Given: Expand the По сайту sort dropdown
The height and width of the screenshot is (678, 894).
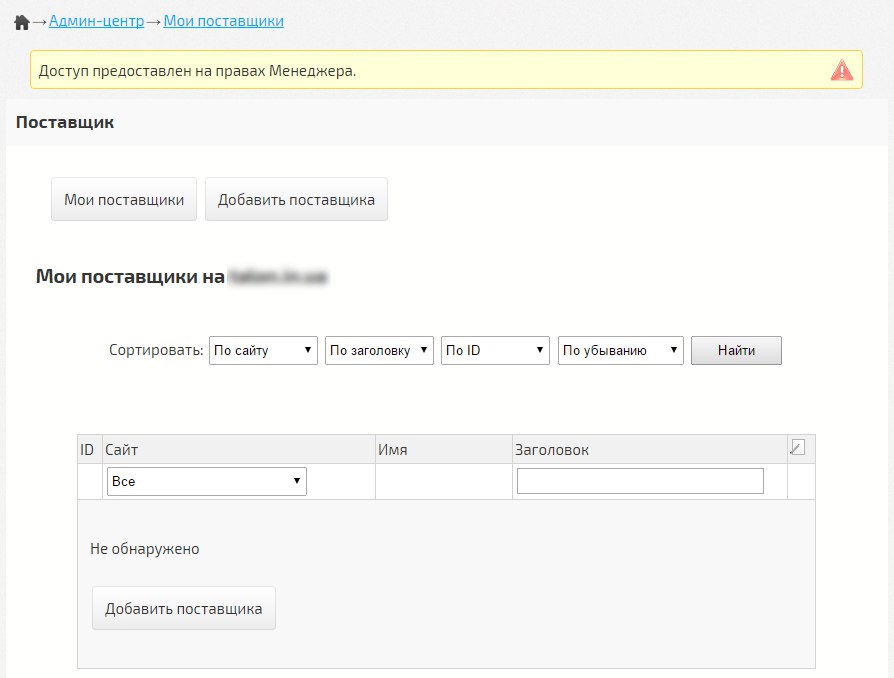Looking at the screenshot, I should [263, 350].
